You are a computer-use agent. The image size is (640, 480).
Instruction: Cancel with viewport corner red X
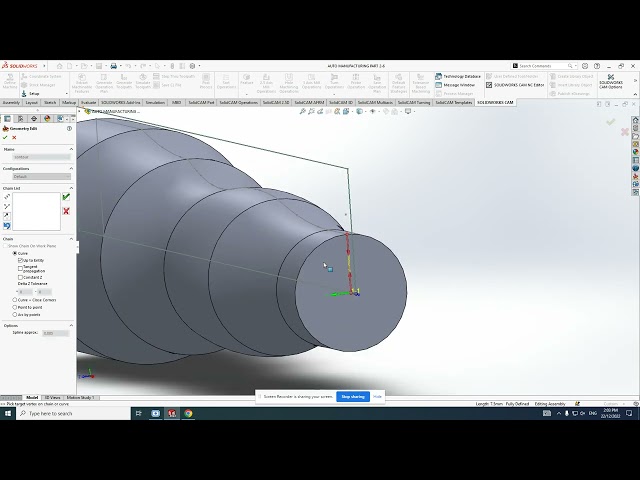(x=624, y=132)
